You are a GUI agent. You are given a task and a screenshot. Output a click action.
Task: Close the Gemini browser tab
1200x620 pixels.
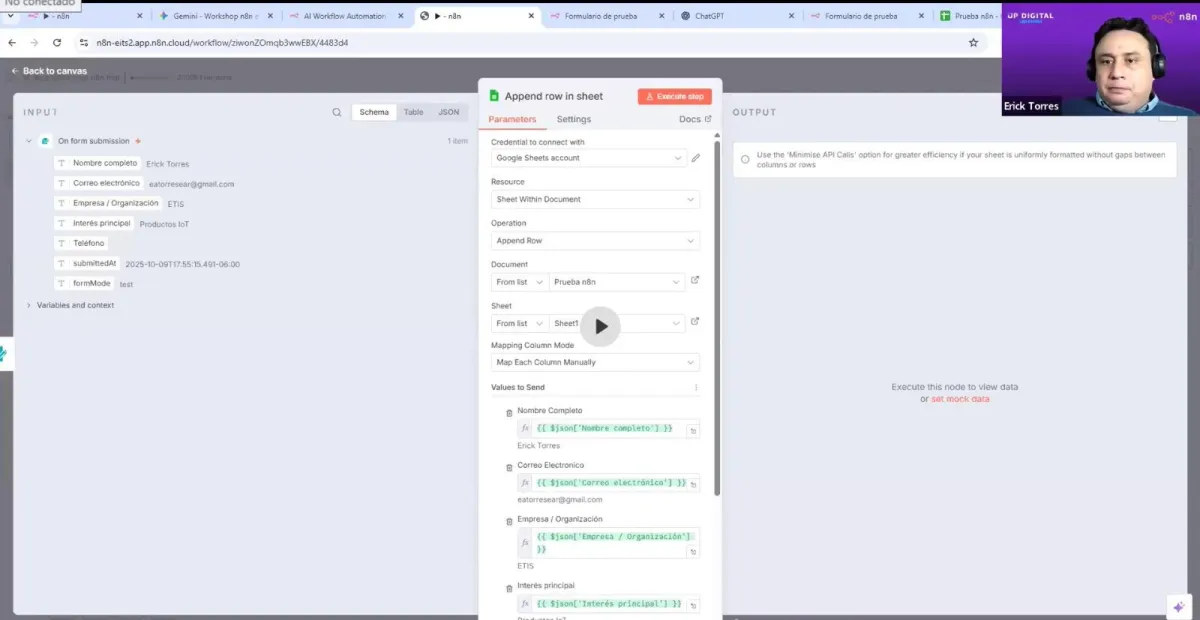271,16
